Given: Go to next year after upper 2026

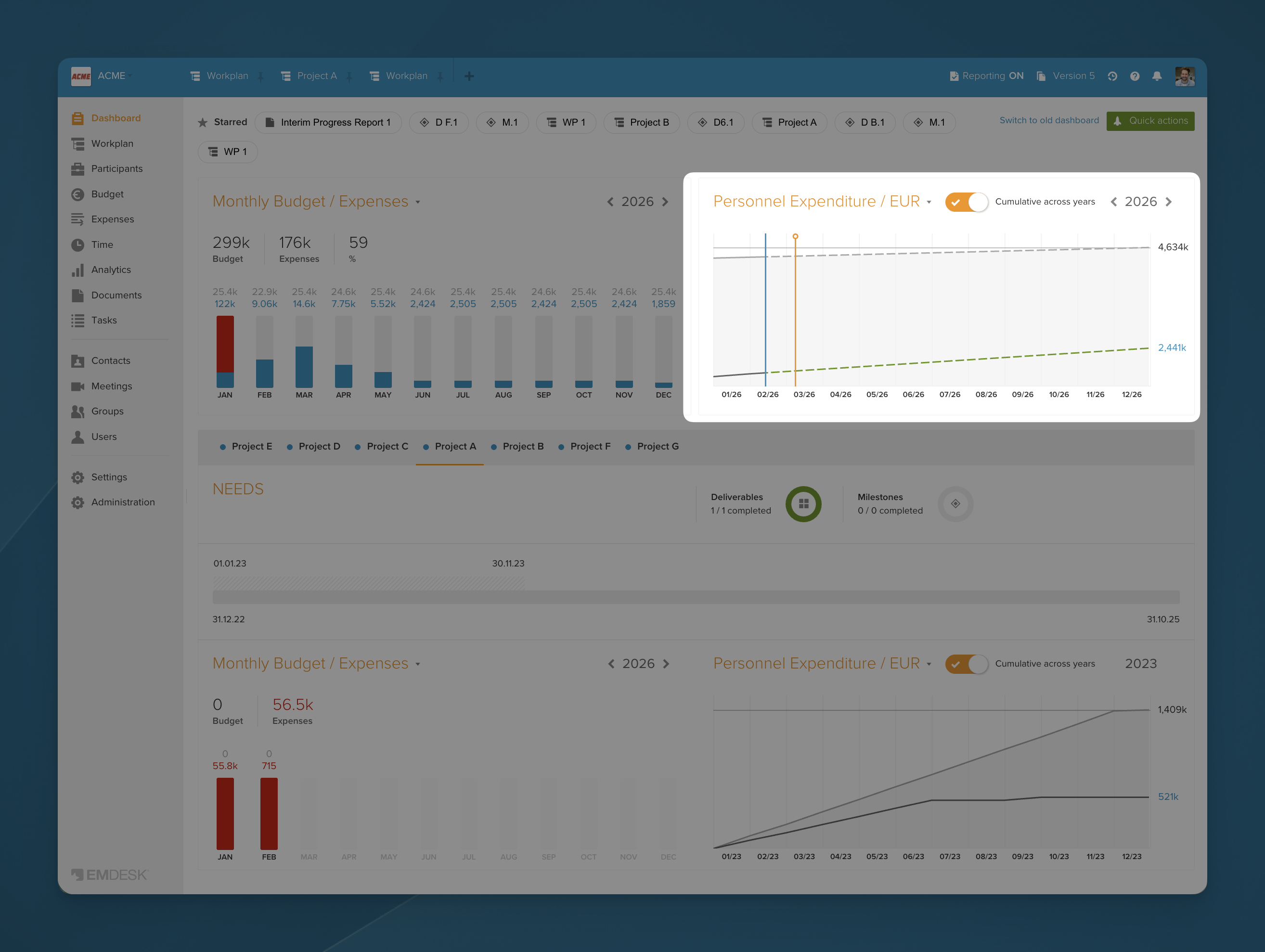Looking at the screenshot, I should point(665,202).
